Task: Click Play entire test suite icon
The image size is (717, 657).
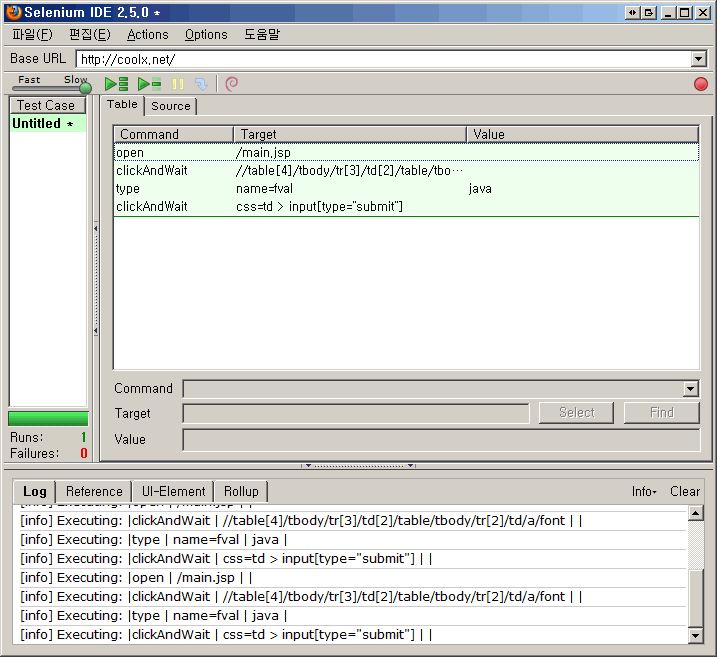Action: [x=117, y=85]
